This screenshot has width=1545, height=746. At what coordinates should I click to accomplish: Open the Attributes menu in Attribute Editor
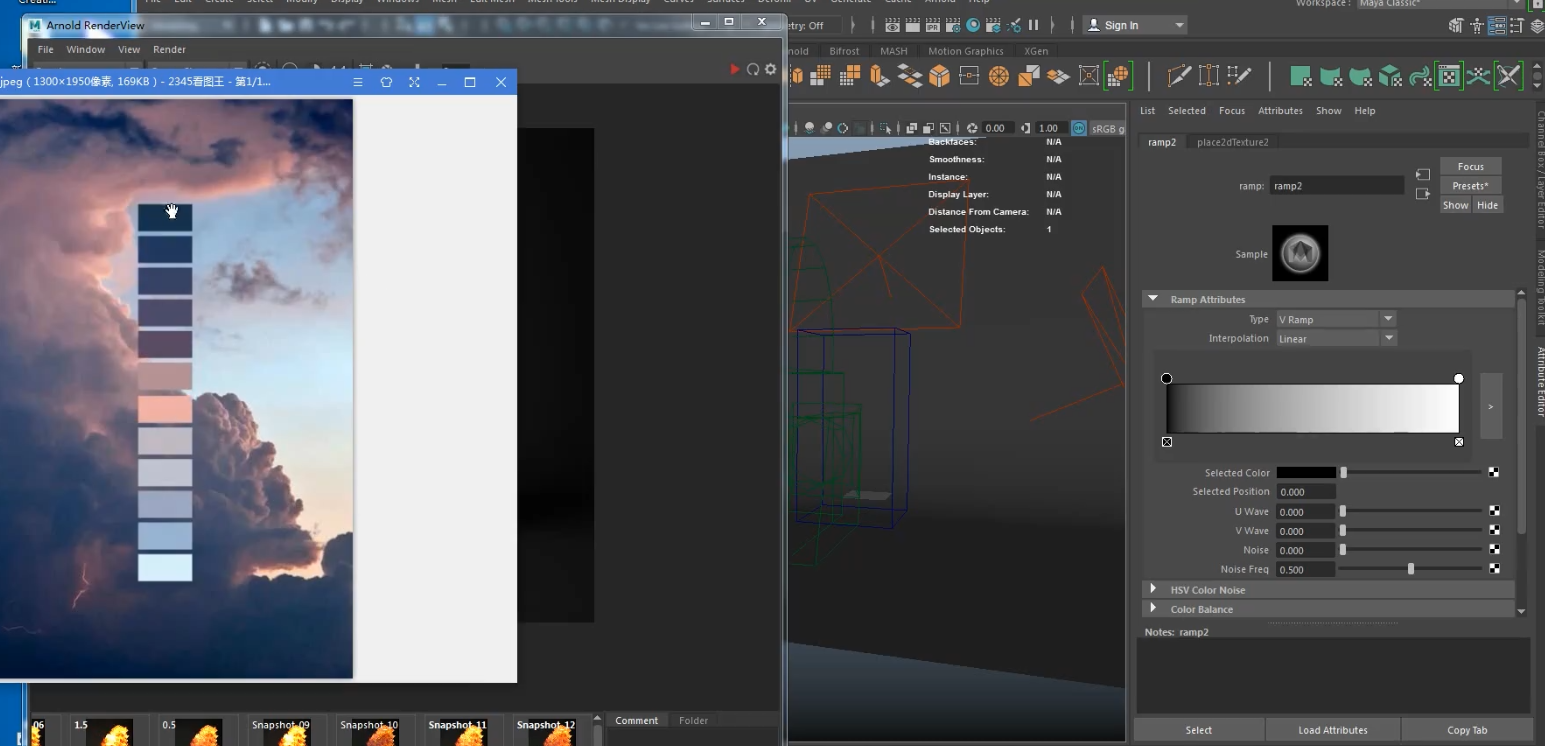(x=1280, y=111)
